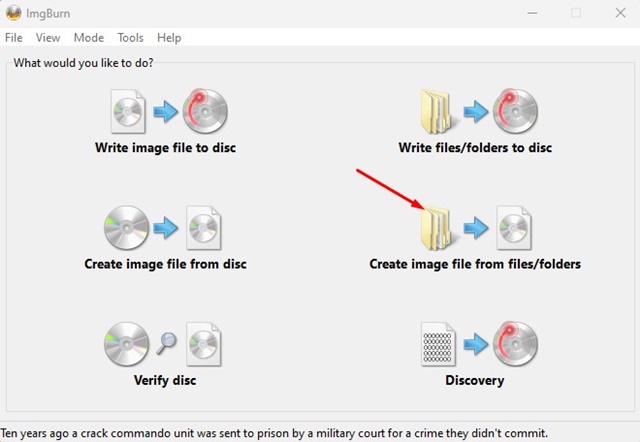Click the 'Create image file from disc' label
The width and height of the screenshot is (640, 442).
click(165, 264)
